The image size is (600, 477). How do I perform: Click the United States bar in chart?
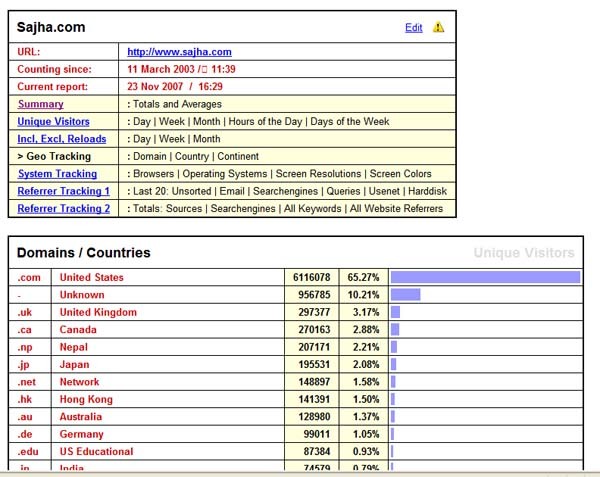point(484,277)
